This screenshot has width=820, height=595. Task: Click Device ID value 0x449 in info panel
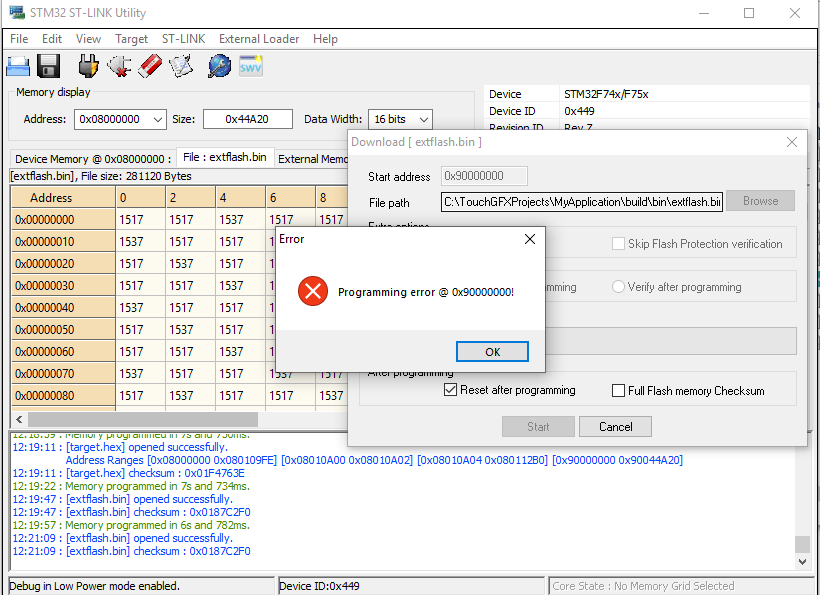(579, 111)
